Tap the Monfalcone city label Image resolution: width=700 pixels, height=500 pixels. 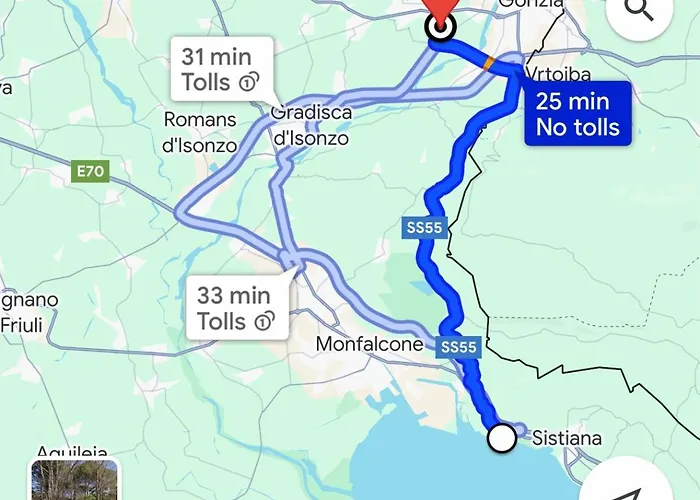click(x=369, y=344)
